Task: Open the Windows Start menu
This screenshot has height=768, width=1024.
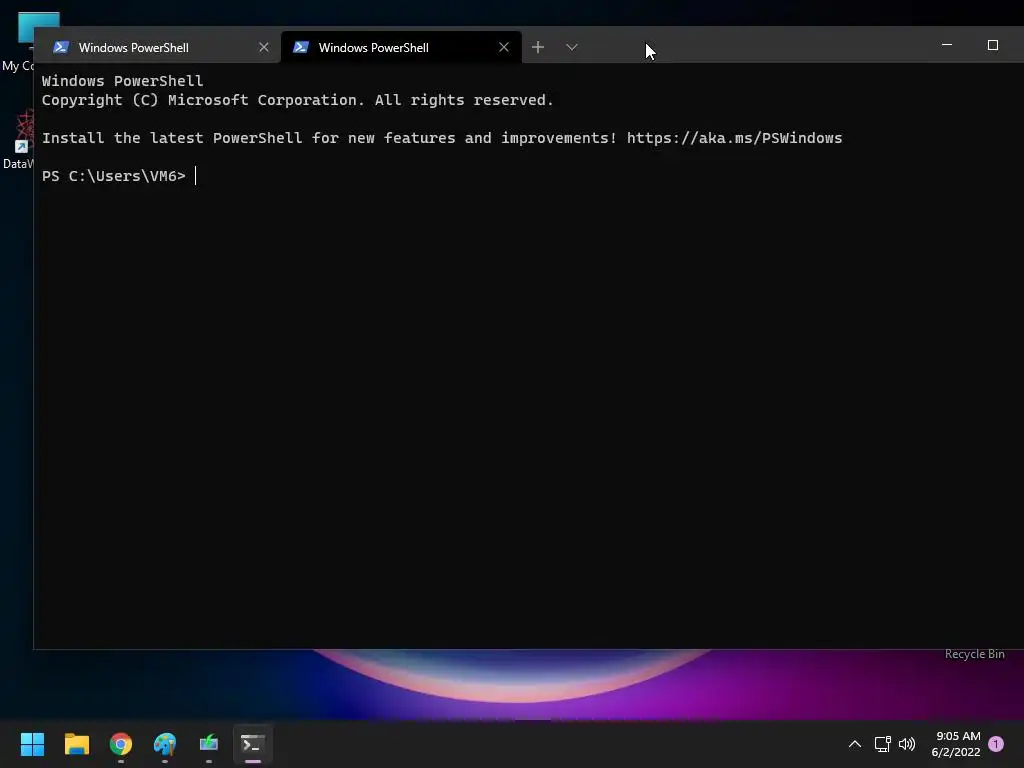Action: 32,744
